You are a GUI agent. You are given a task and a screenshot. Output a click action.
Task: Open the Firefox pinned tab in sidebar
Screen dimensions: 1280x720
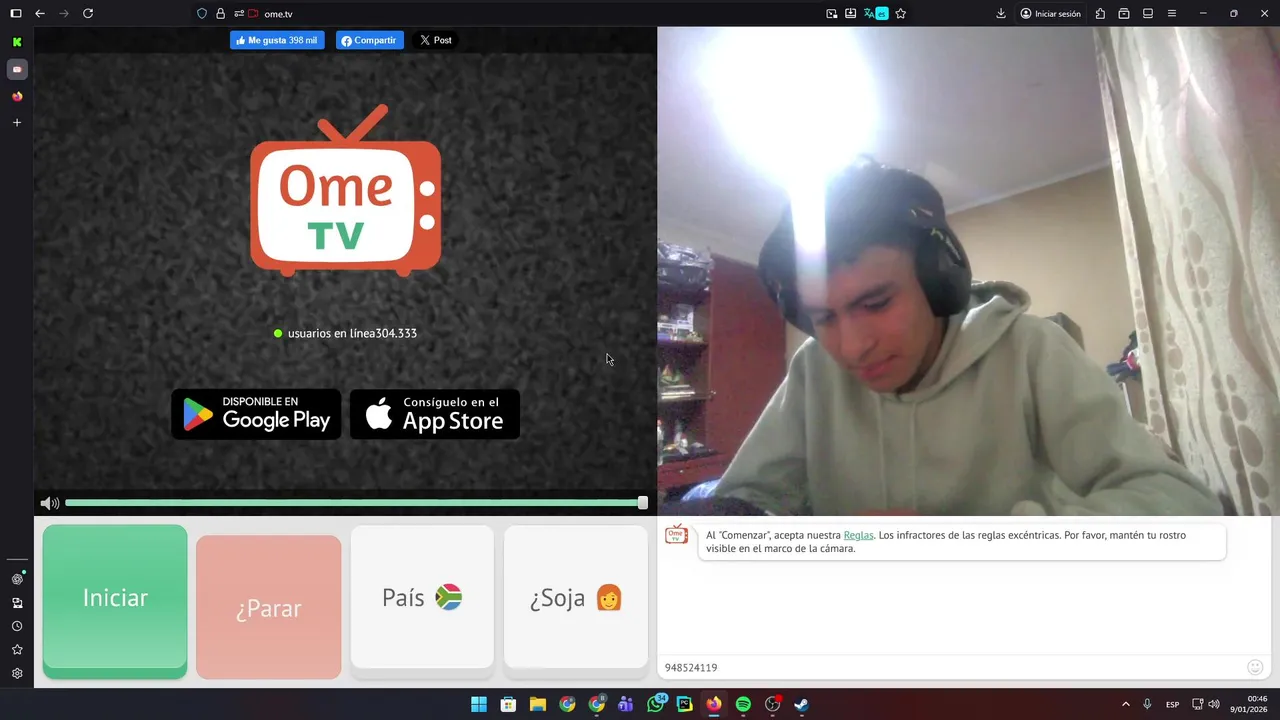click(17, 97)
